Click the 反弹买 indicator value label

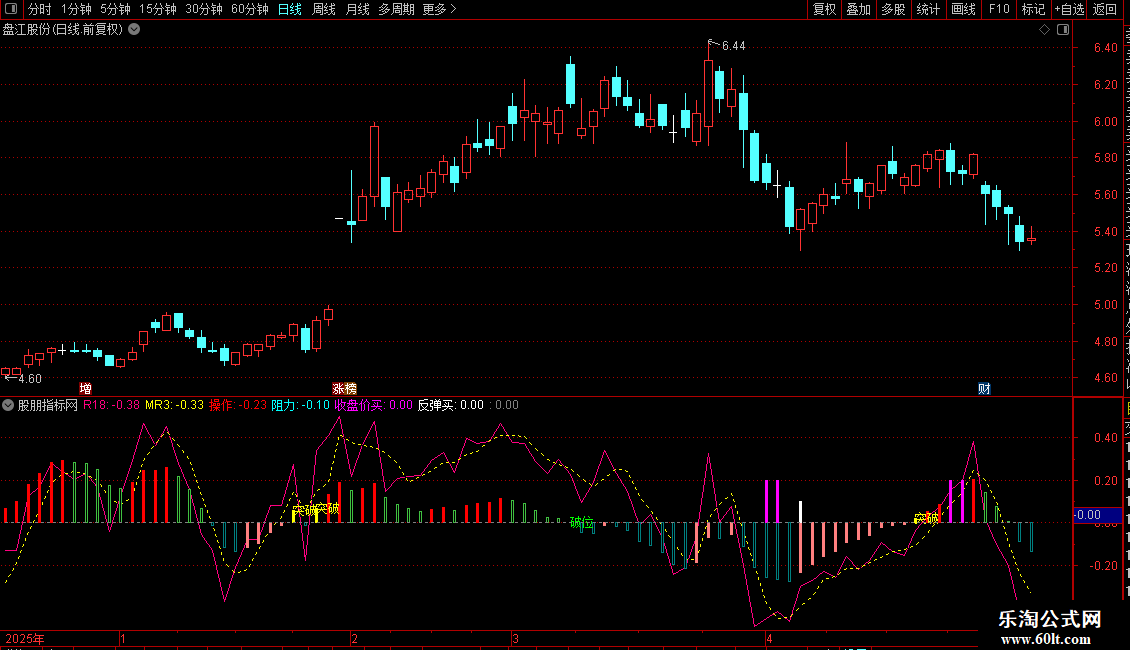tap(450, 405)
